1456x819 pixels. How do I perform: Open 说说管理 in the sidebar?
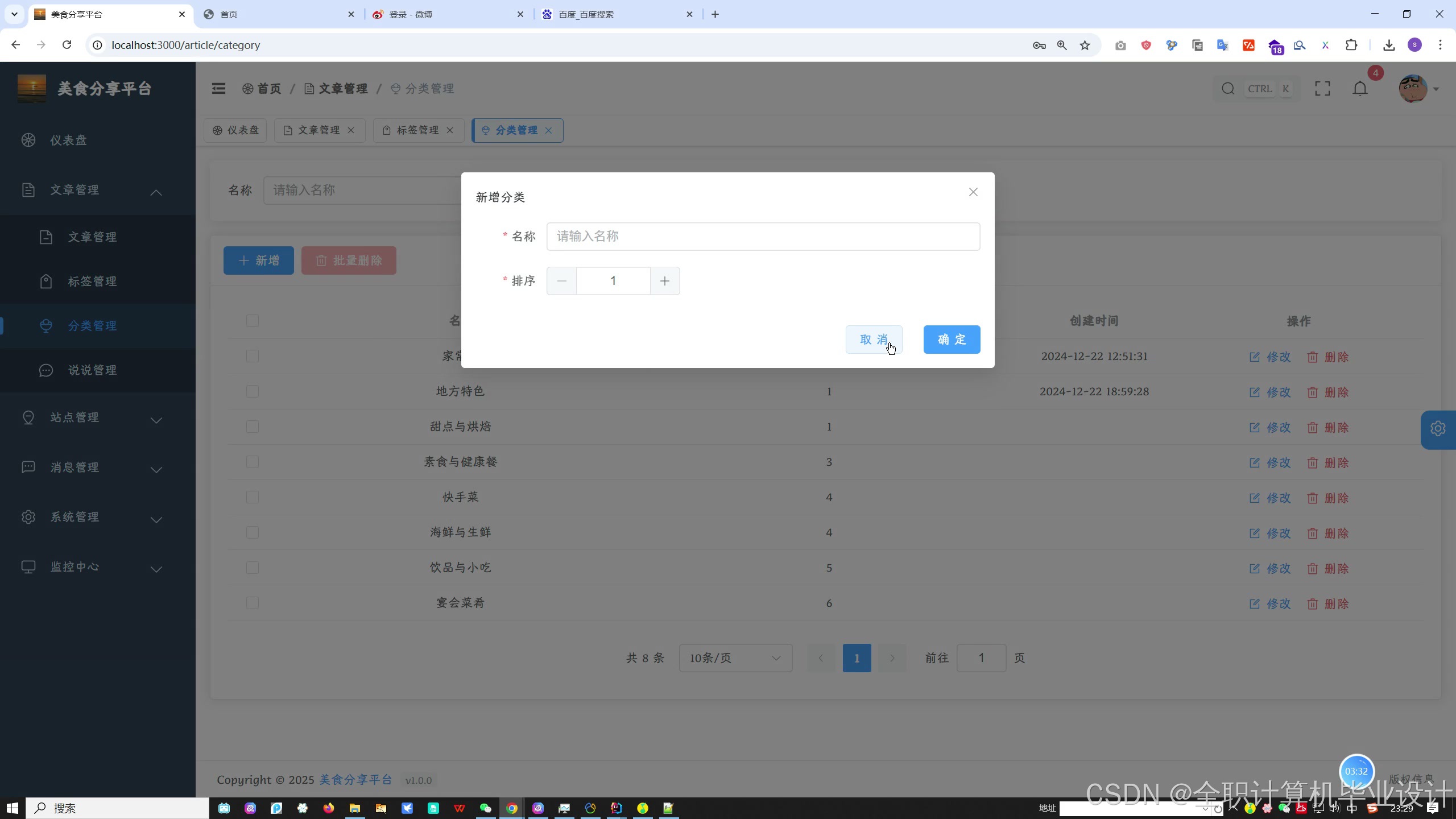point(92,370)
